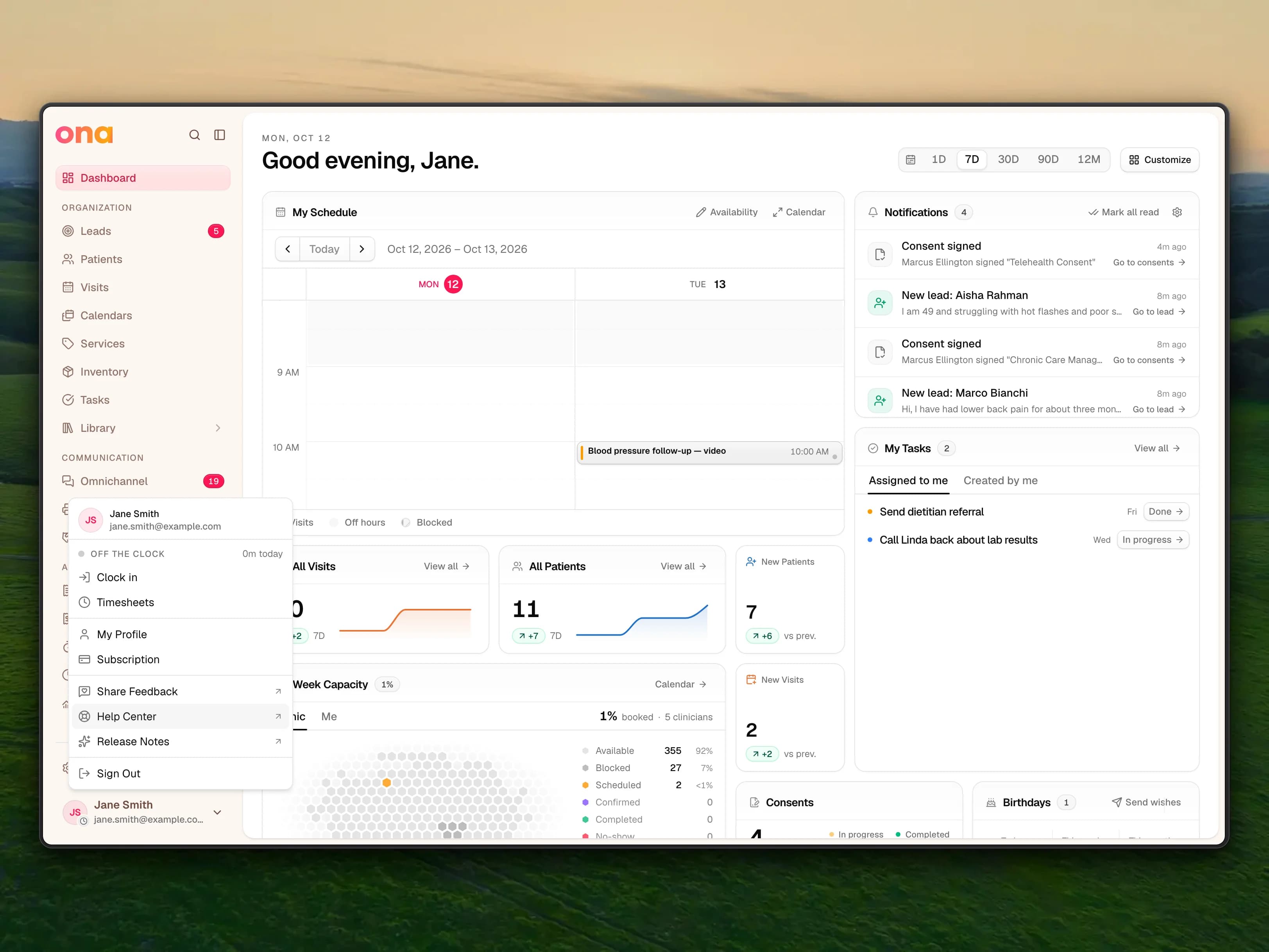
Task: Switch the range to 1D
Action: 938,159
